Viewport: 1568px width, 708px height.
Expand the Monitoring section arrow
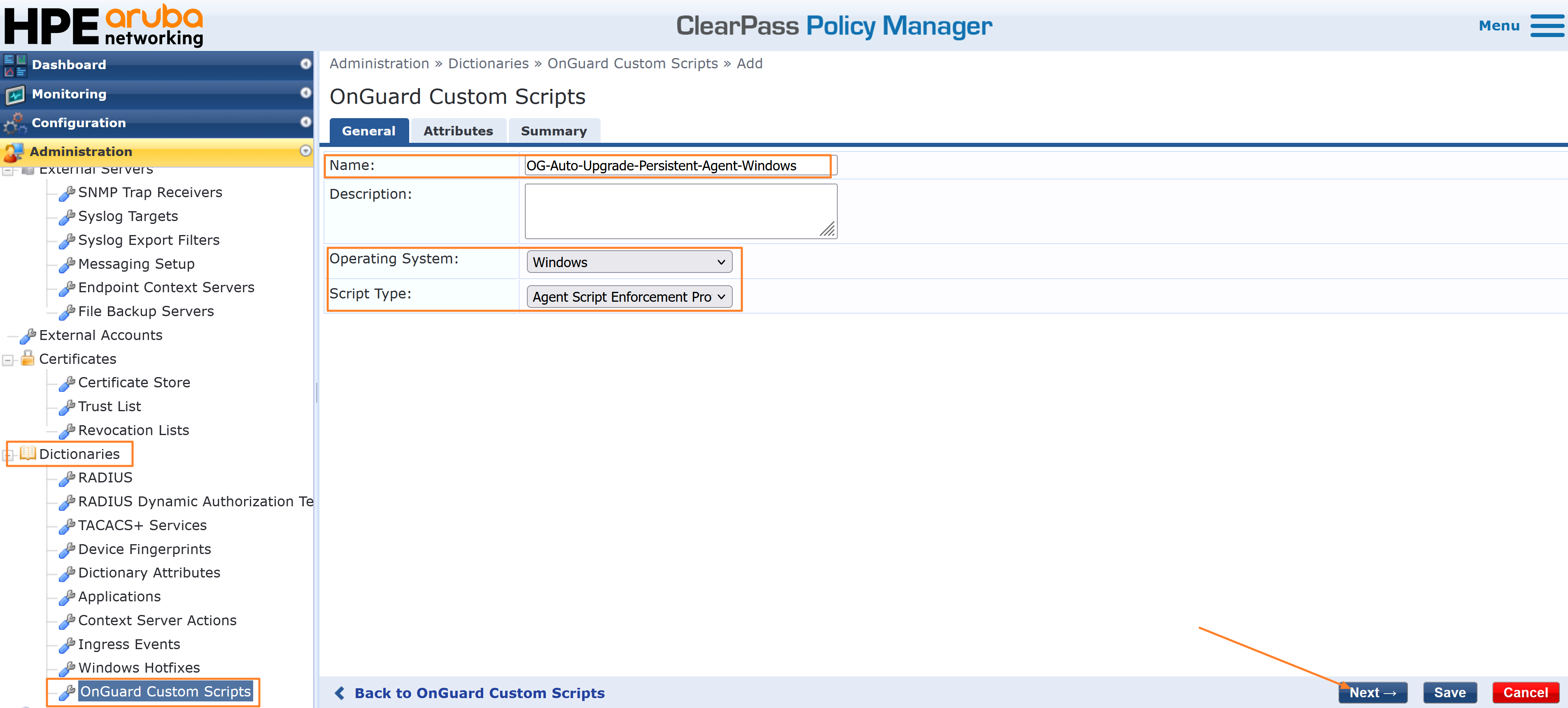pos(305,93)
